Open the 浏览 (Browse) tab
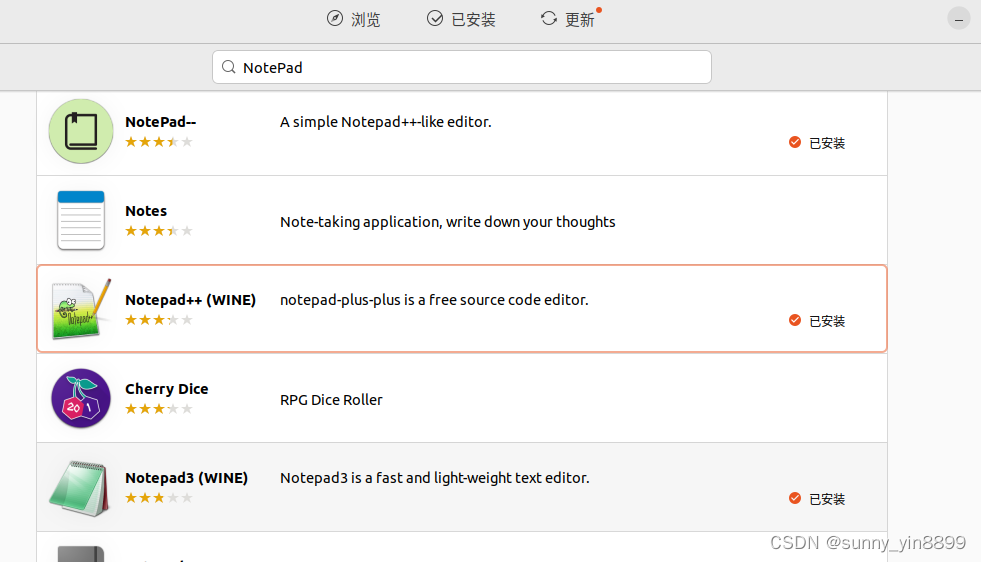This screenshot has width=981, height=562. pos(353,19)
